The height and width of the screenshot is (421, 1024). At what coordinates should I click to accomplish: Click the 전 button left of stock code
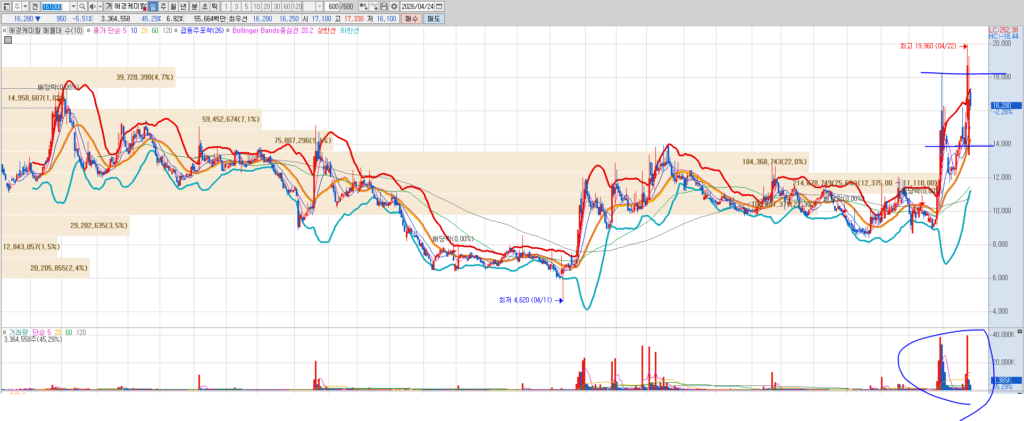tap(35, 7)
